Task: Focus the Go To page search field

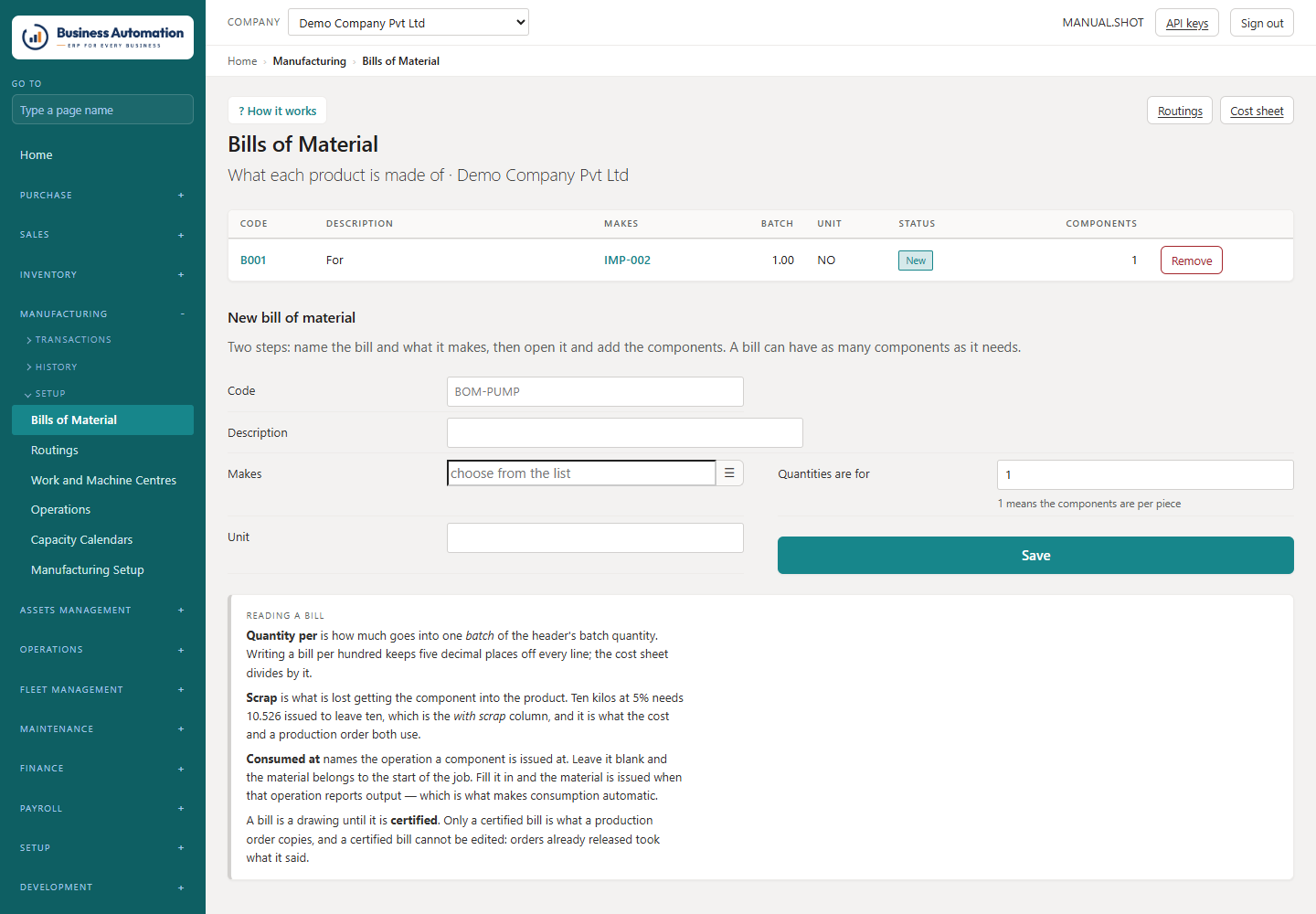Action: coord(102,110)
